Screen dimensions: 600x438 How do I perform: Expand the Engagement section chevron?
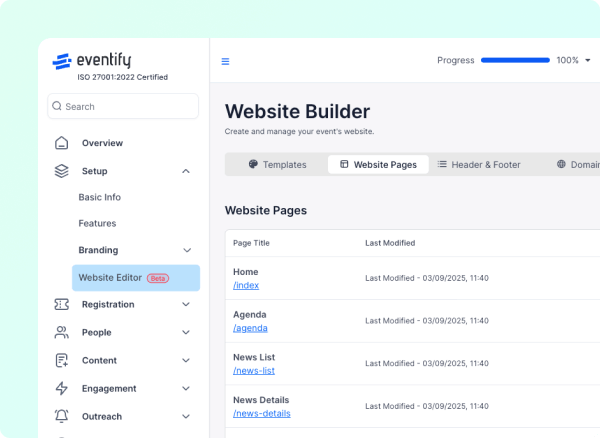coord(186,388)
